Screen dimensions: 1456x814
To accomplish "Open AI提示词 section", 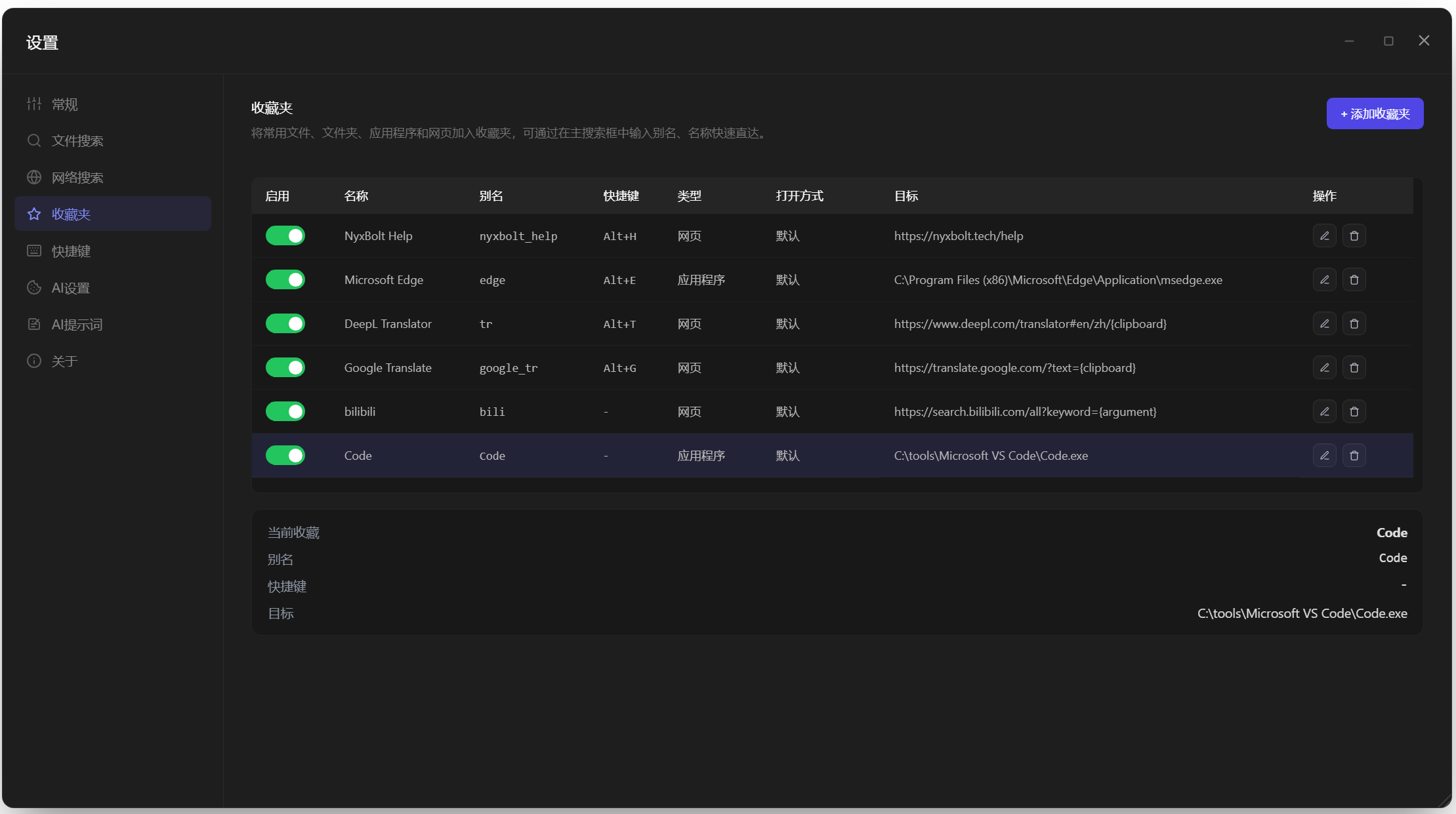I will 113,324.
